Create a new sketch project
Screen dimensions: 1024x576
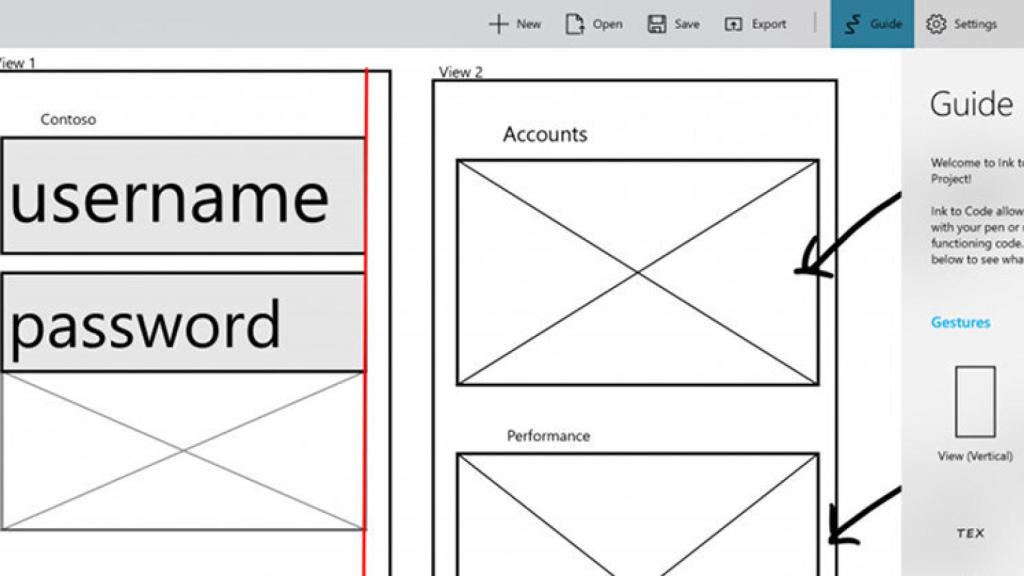pyautogui.click(x=514, y=23)
